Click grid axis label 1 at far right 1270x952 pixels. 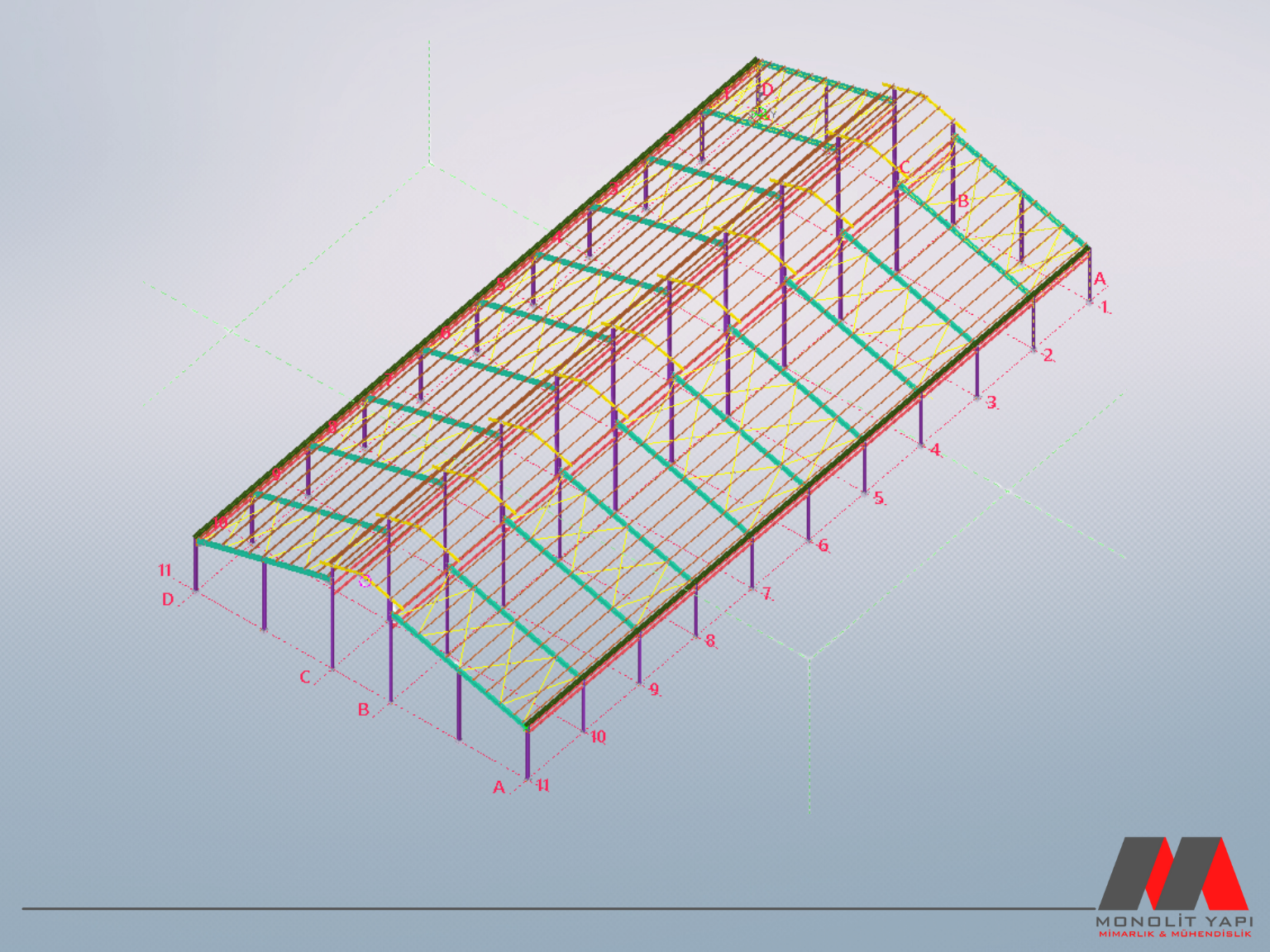(1104, 307)
